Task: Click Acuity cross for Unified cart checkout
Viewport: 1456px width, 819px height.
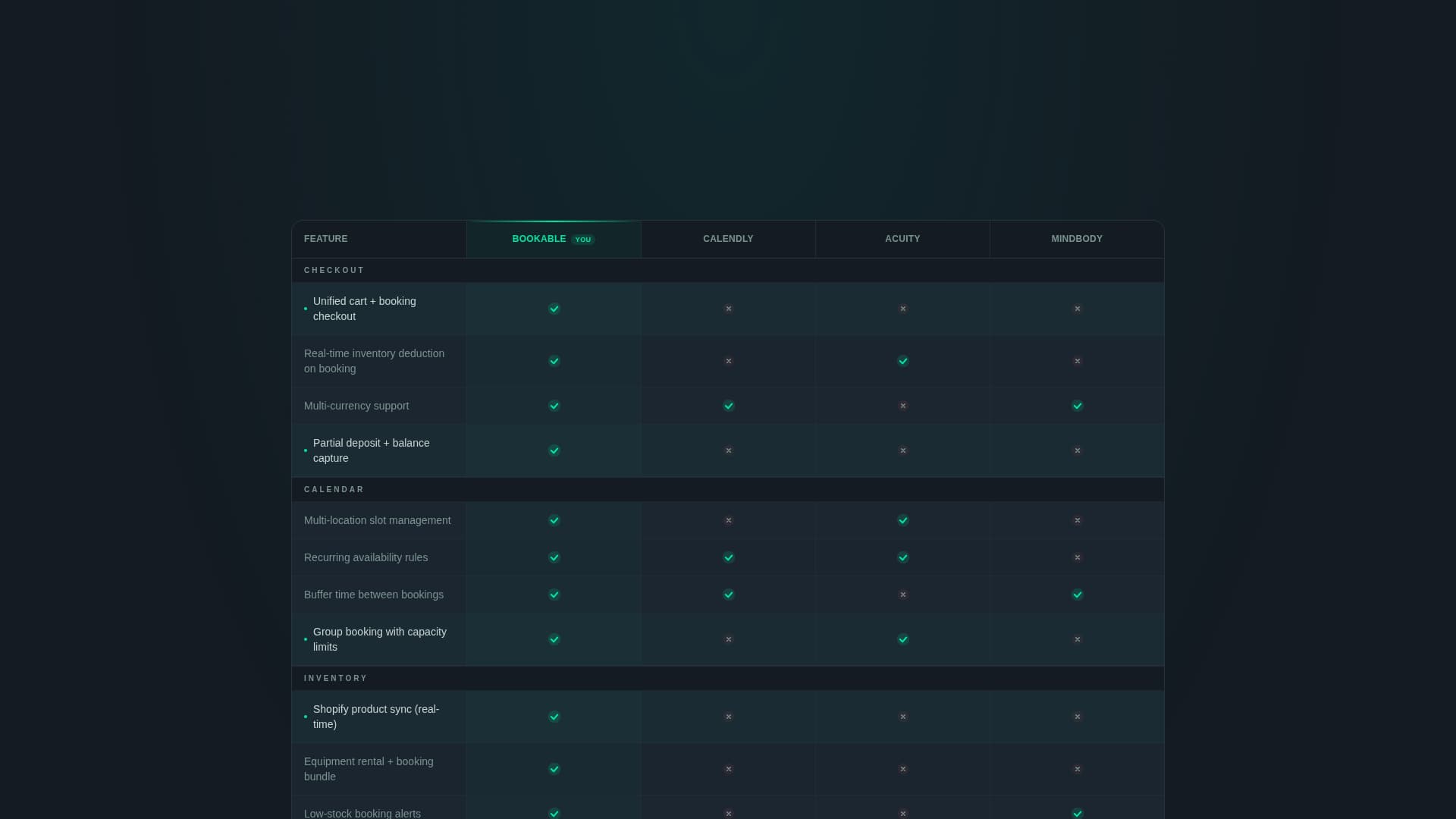Action: pyautogui.click(x=903, y=309)
